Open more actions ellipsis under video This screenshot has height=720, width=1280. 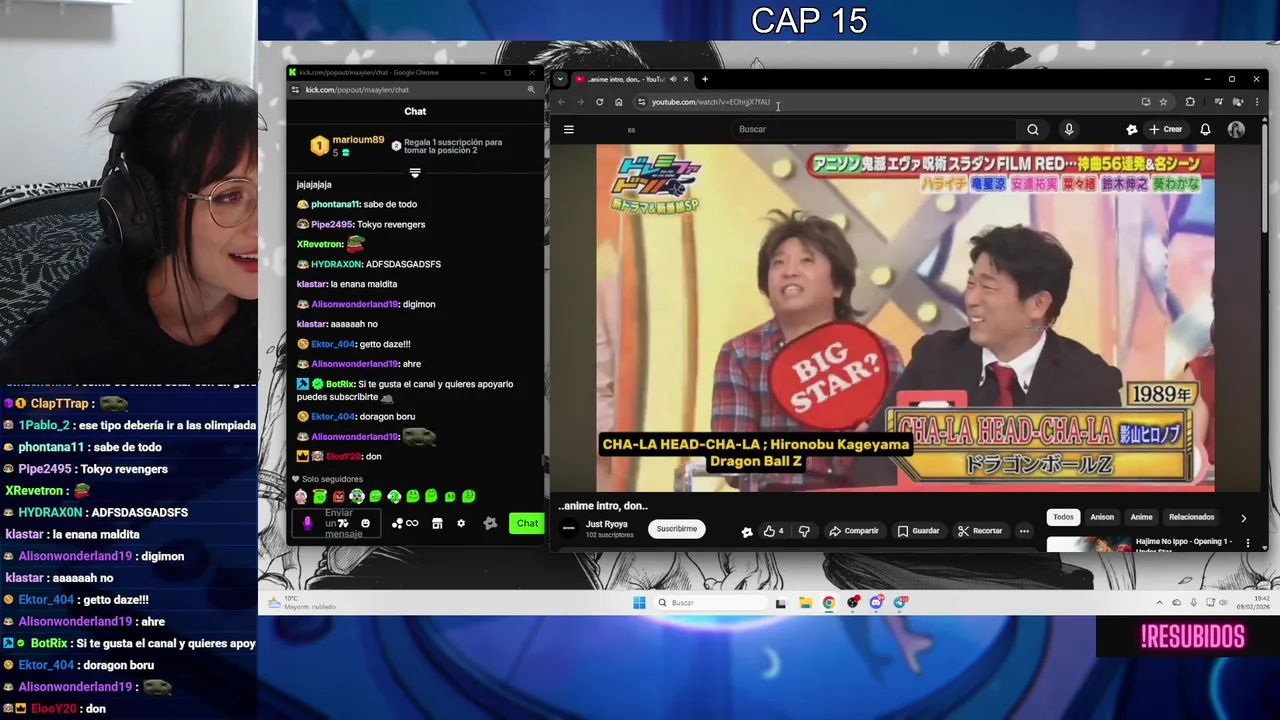coord(1024,531)
